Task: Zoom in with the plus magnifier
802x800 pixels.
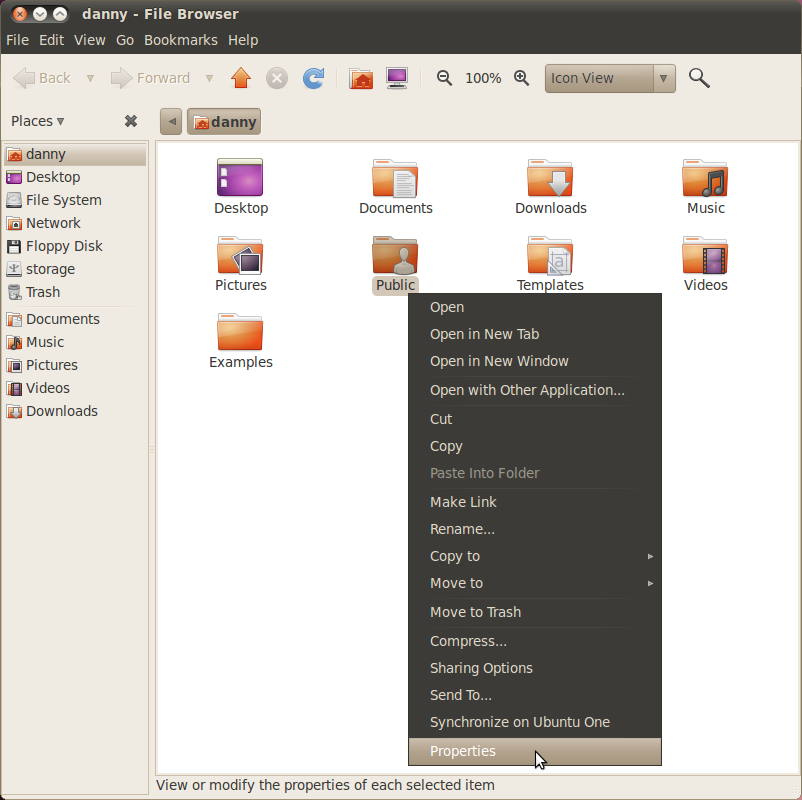Action: click(521, 78)
